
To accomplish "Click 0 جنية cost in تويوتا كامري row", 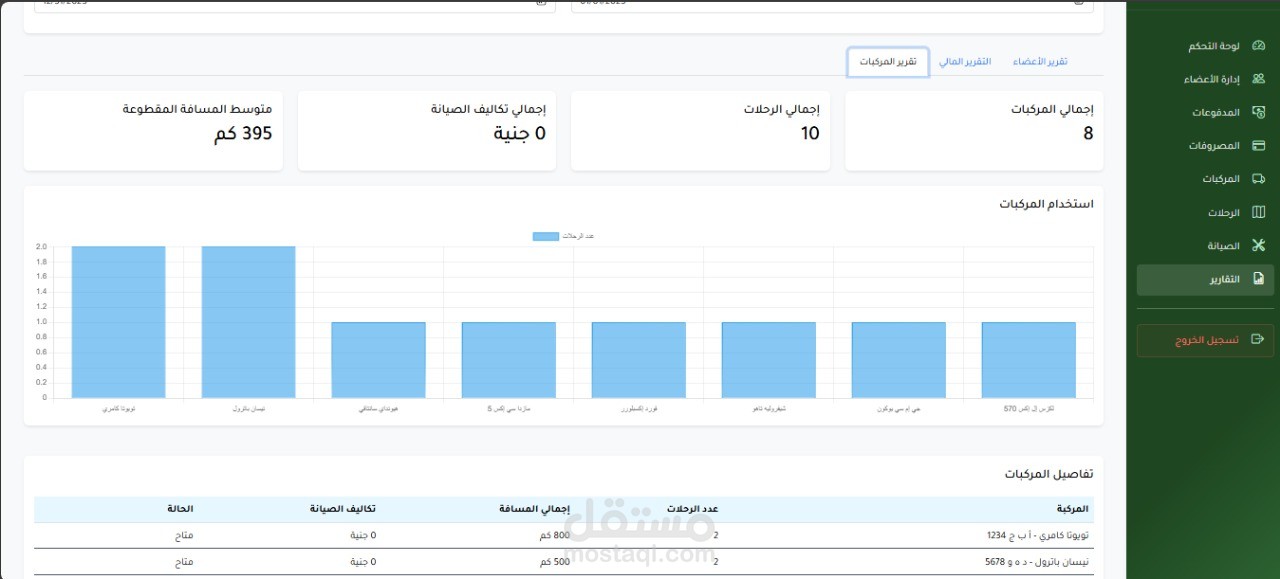I will click(x=363, y=535).
